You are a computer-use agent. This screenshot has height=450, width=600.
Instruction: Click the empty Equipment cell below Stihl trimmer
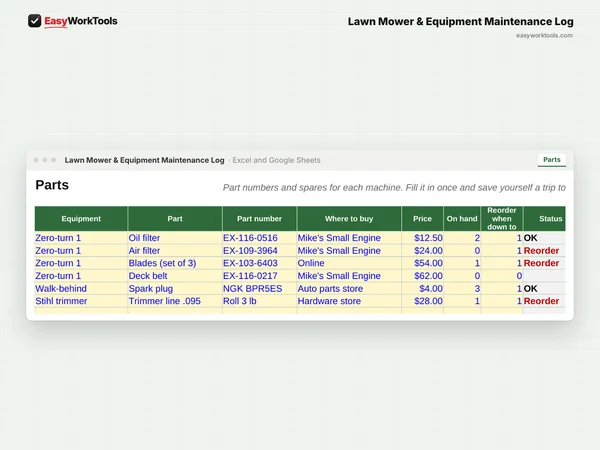81,311
